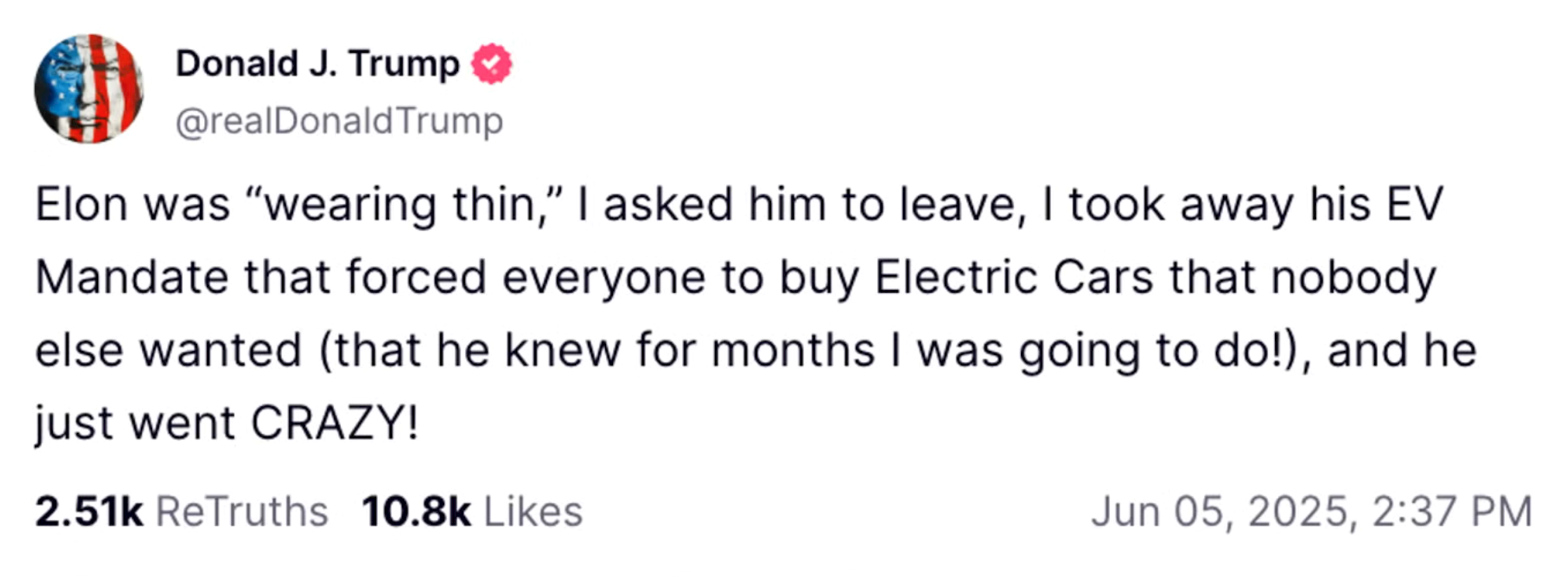
Task: Click the word Mandate in the post
Action: pyautogui.click(x=132, y=277)
